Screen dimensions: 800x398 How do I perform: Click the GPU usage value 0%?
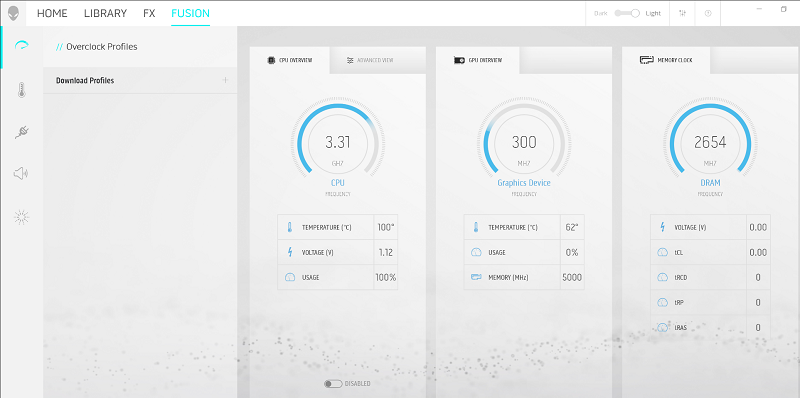(572, 252)
